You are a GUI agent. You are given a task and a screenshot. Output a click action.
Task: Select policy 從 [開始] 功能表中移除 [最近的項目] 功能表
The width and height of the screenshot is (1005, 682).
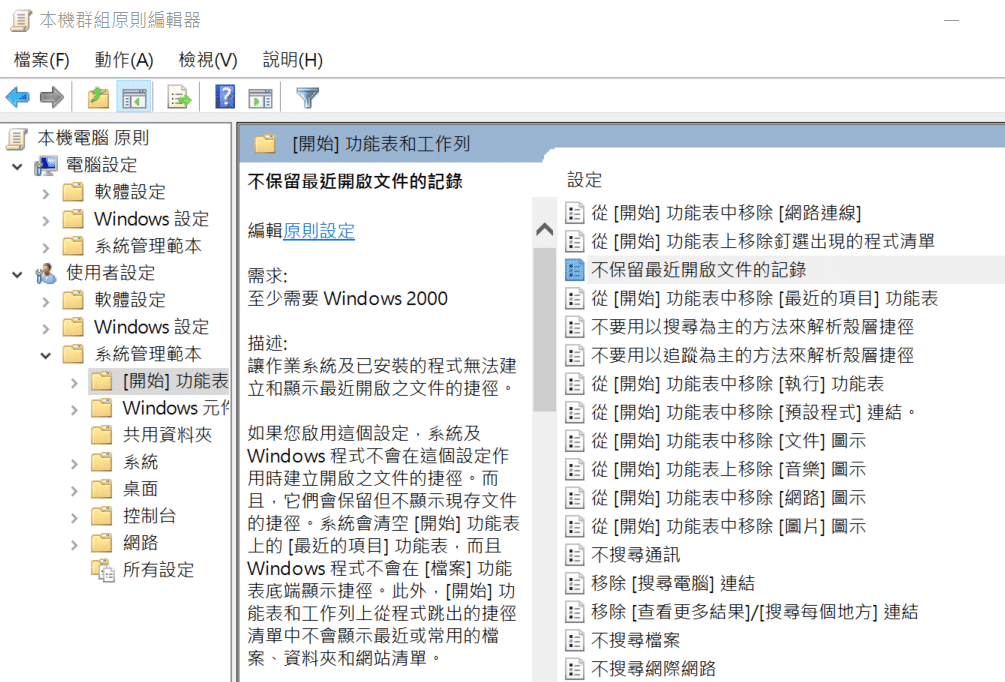764,298
